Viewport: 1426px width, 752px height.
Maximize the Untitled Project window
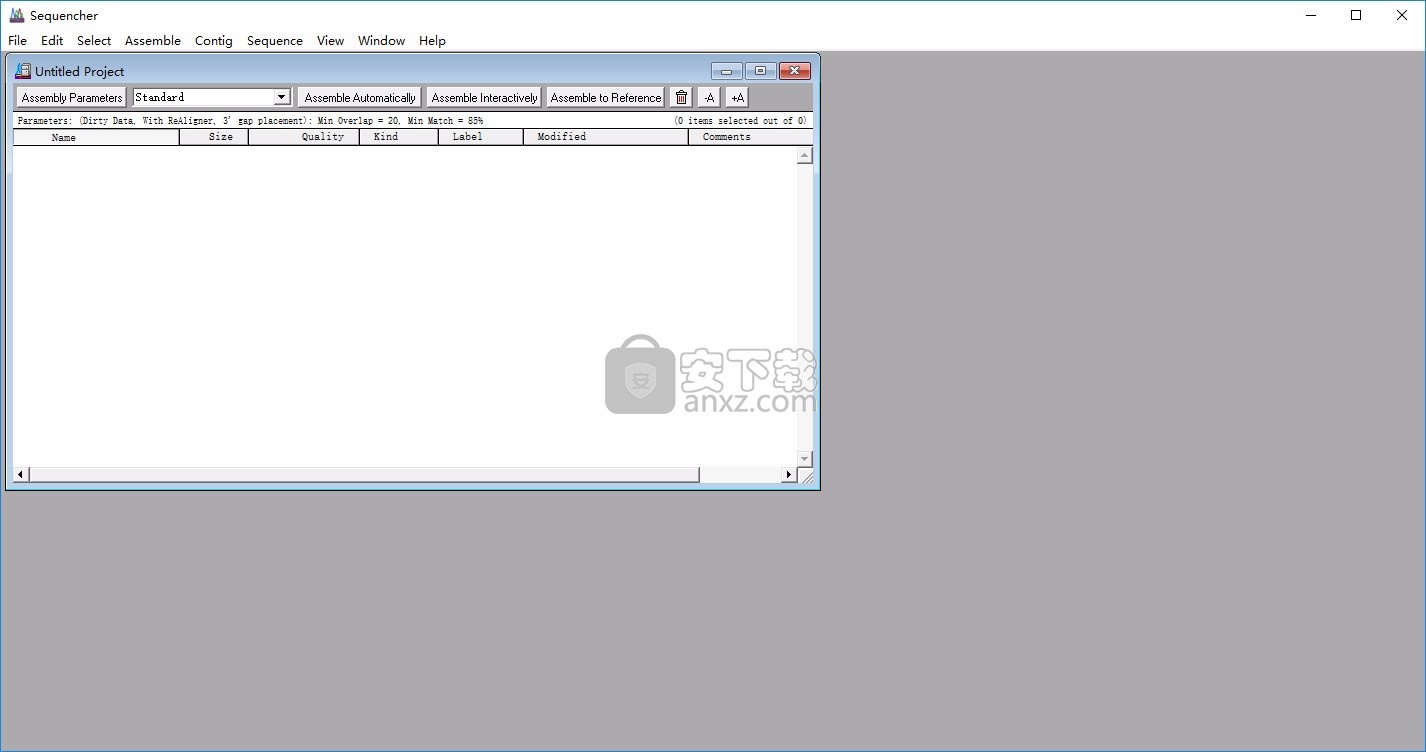pos(760,71)
